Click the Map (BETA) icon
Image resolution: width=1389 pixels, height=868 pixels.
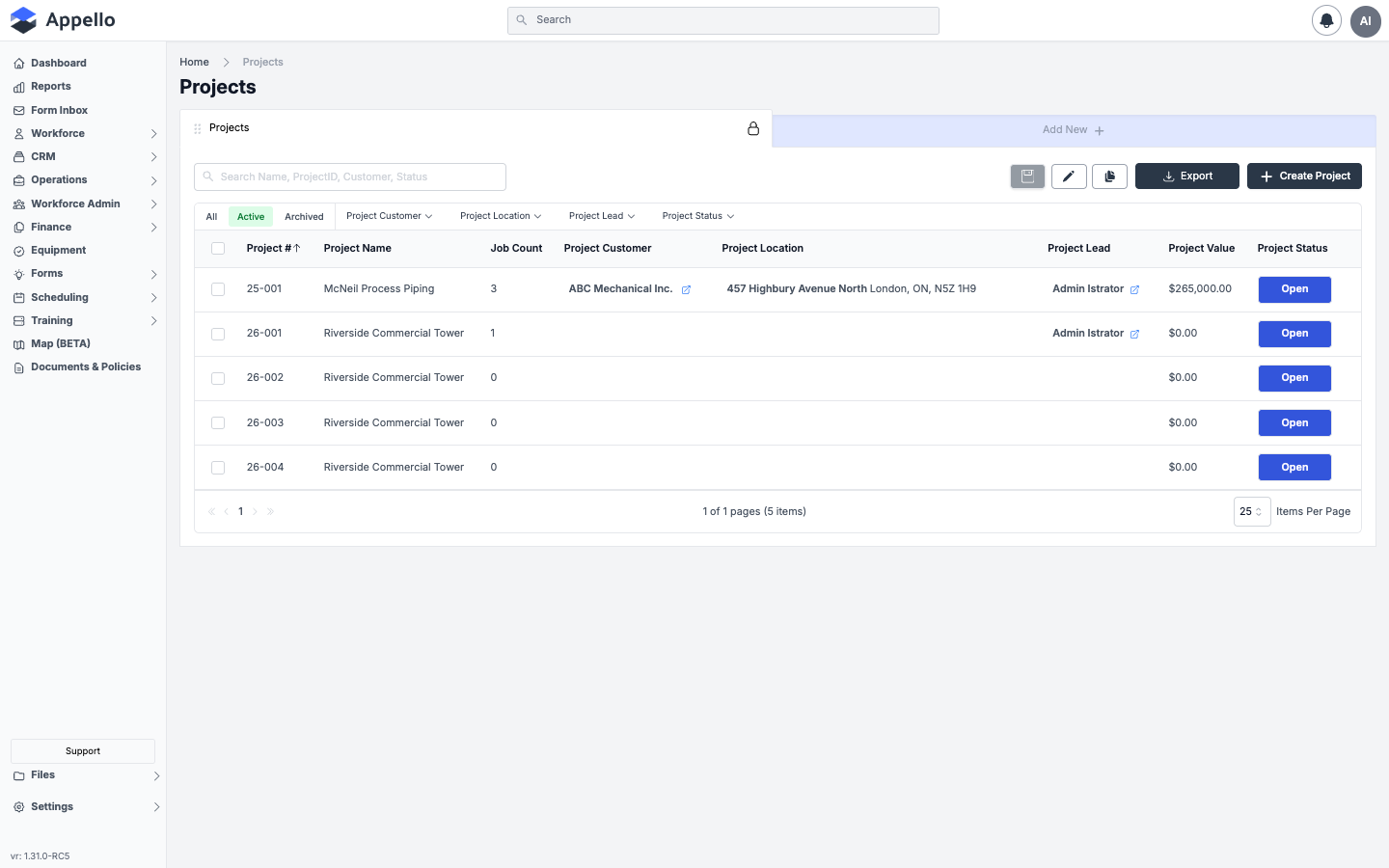19,344
